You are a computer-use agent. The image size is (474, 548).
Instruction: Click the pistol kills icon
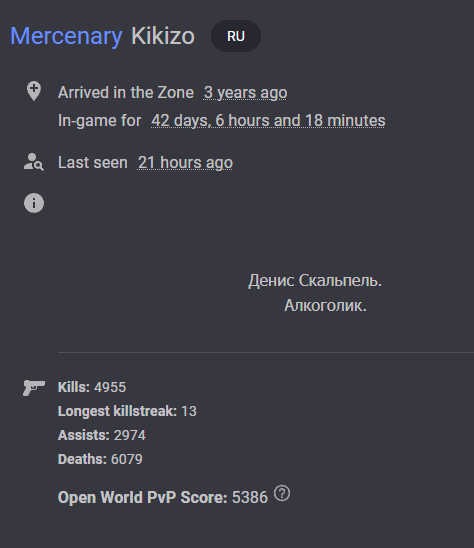tap(34, 388)
